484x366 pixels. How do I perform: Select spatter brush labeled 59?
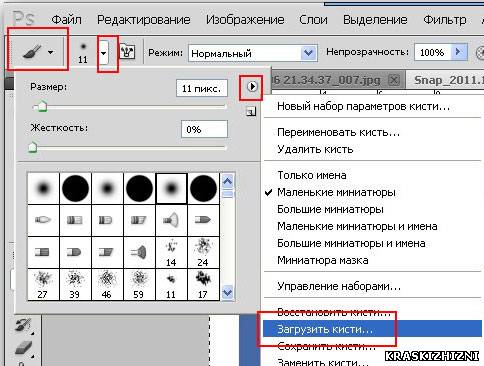tap(139, 284)
